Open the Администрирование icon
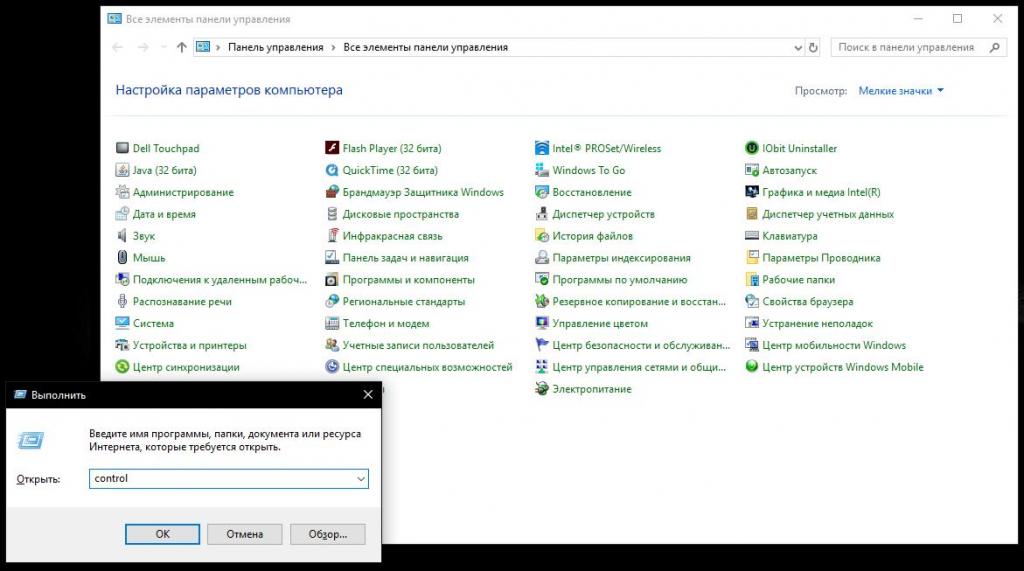 pos(122,192)
